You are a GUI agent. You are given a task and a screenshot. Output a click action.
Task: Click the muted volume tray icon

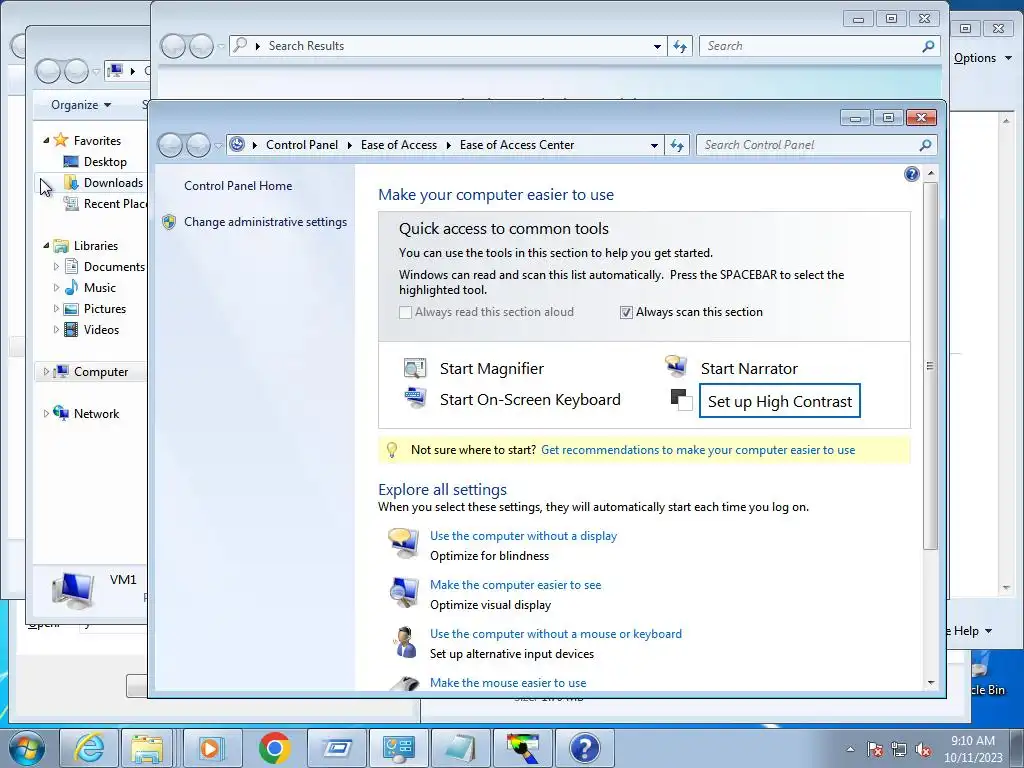(x=924, y=750)
